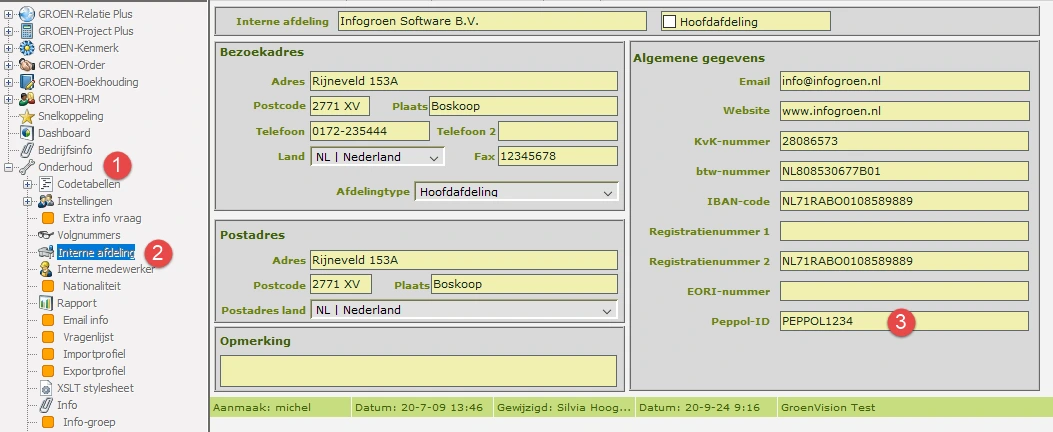The width and height of the screenshot is (1053, 432).
Task: Click the Rapport chart icon
Action: tap(46, 303)
